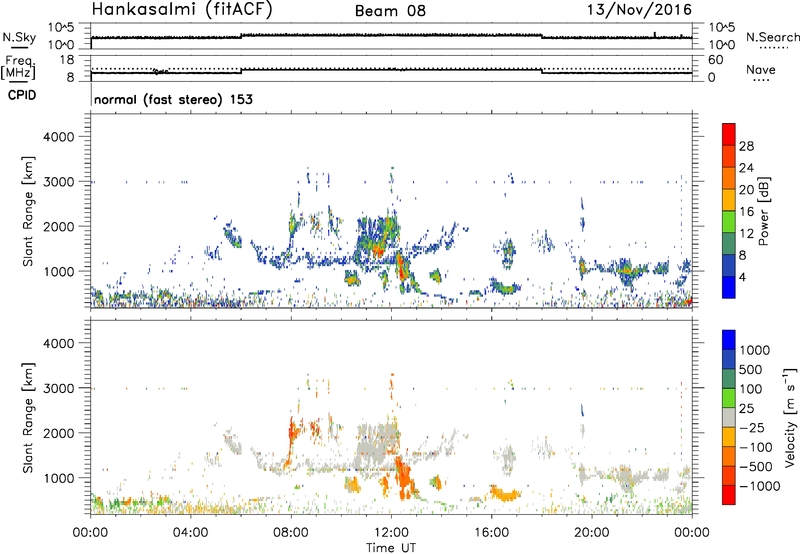Click the 28 dB power colorbar value
800x554 pixels.
coord(746,146)
